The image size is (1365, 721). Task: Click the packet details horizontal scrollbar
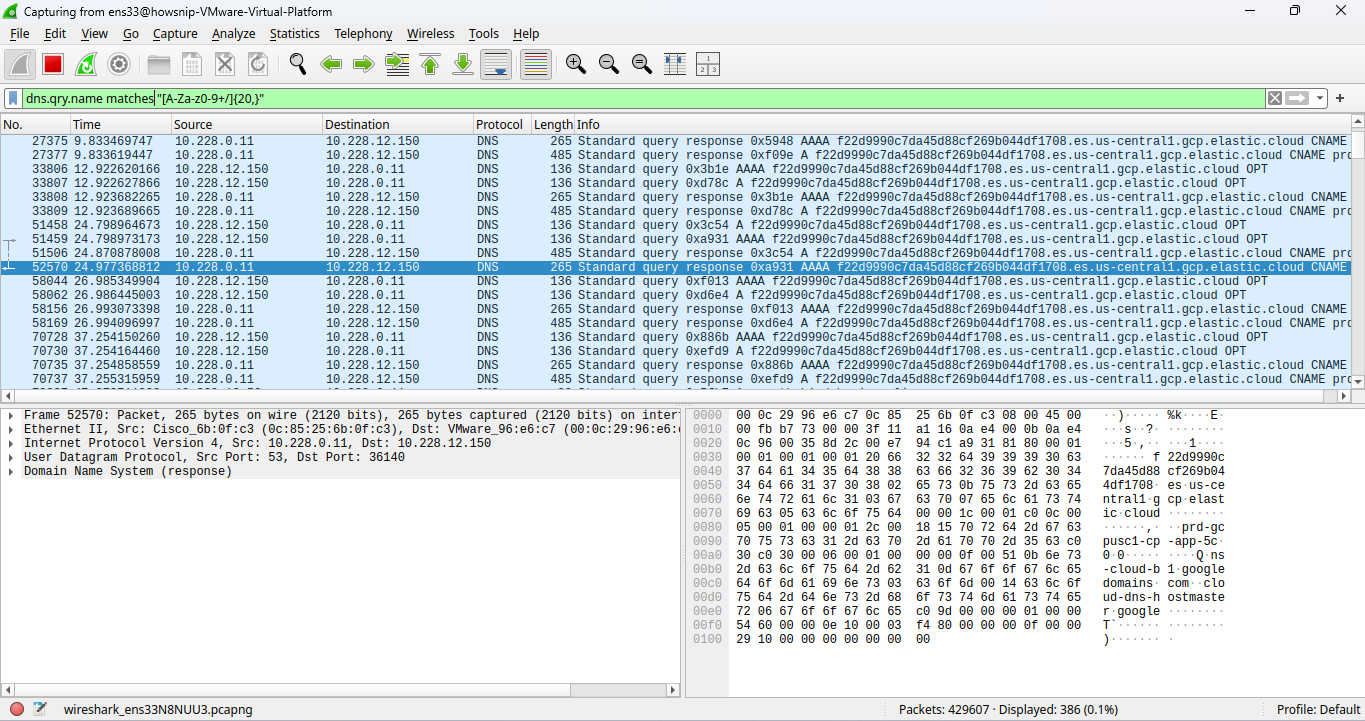[341, 689]
